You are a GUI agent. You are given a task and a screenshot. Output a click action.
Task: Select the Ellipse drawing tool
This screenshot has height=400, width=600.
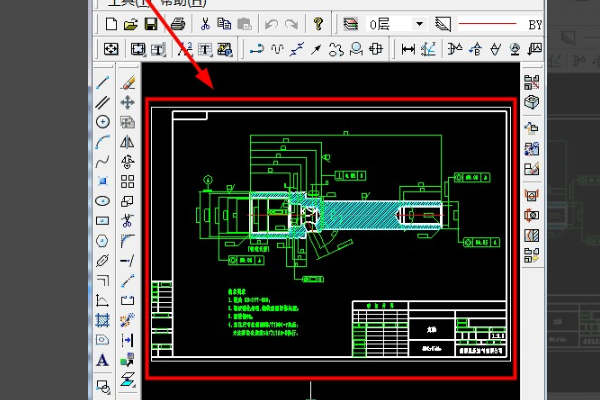click(x=102, y=201)
